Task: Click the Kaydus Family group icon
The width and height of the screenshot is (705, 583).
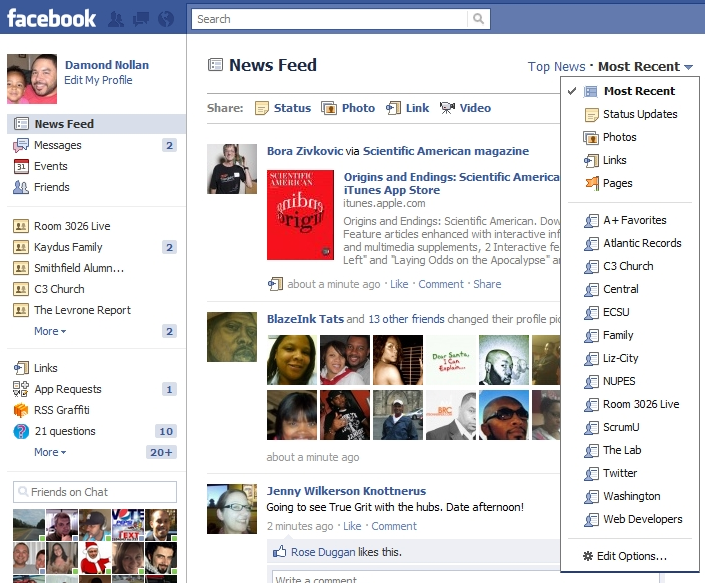Action: [21, 247]
